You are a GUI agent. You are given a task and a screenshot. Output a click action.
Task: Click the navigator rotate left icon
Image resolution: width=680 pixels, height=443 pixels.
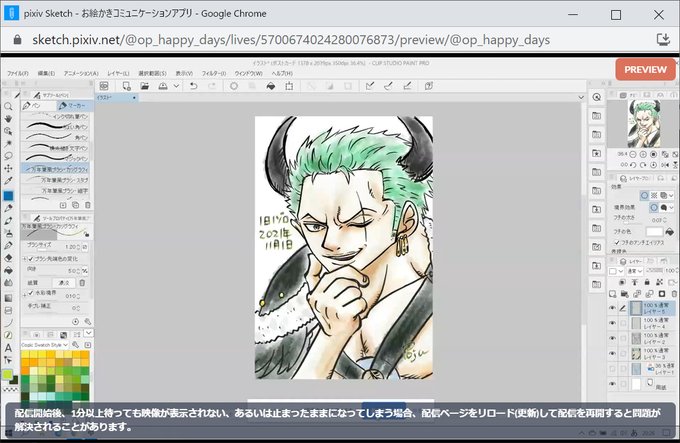point(633,165)
